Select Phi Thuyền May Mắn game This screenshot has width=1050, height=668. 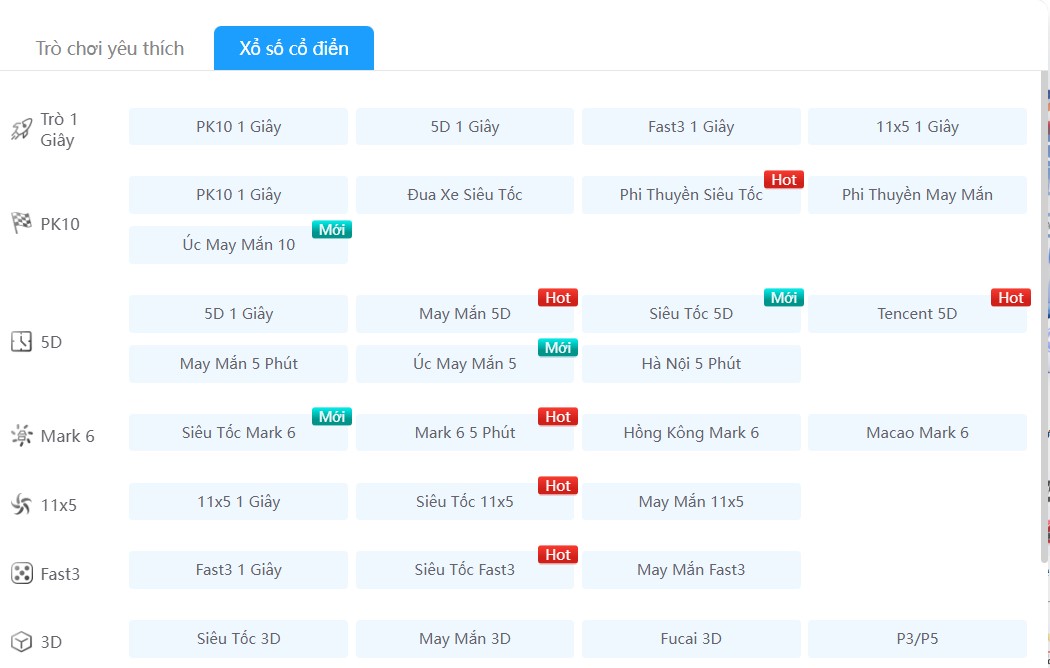click(917, 195)
